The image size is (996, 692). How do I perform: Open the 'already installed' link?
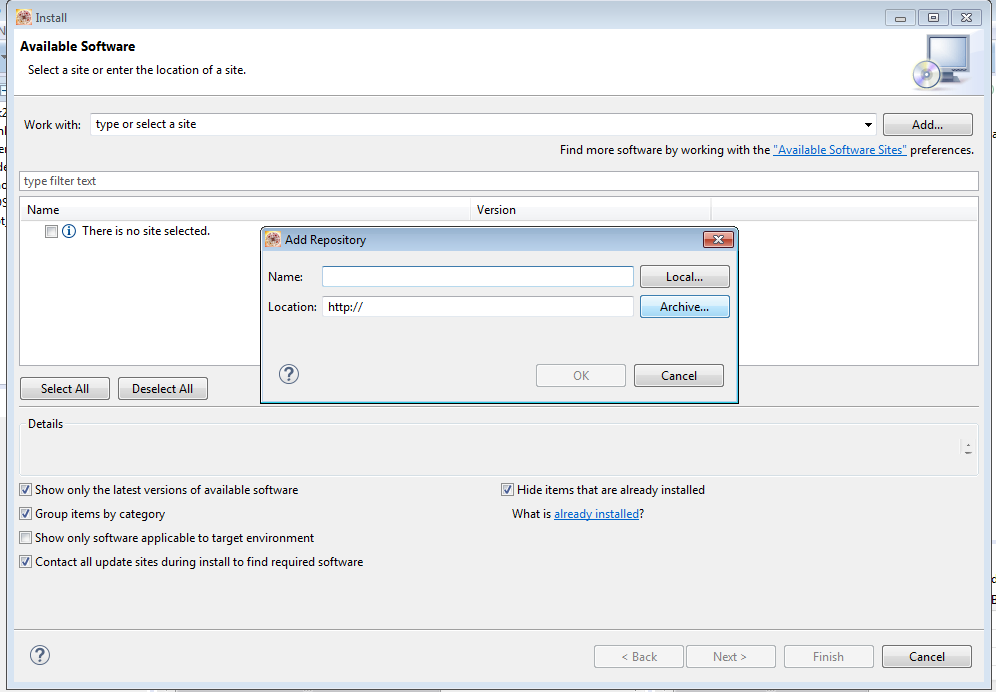pos(596,514)
